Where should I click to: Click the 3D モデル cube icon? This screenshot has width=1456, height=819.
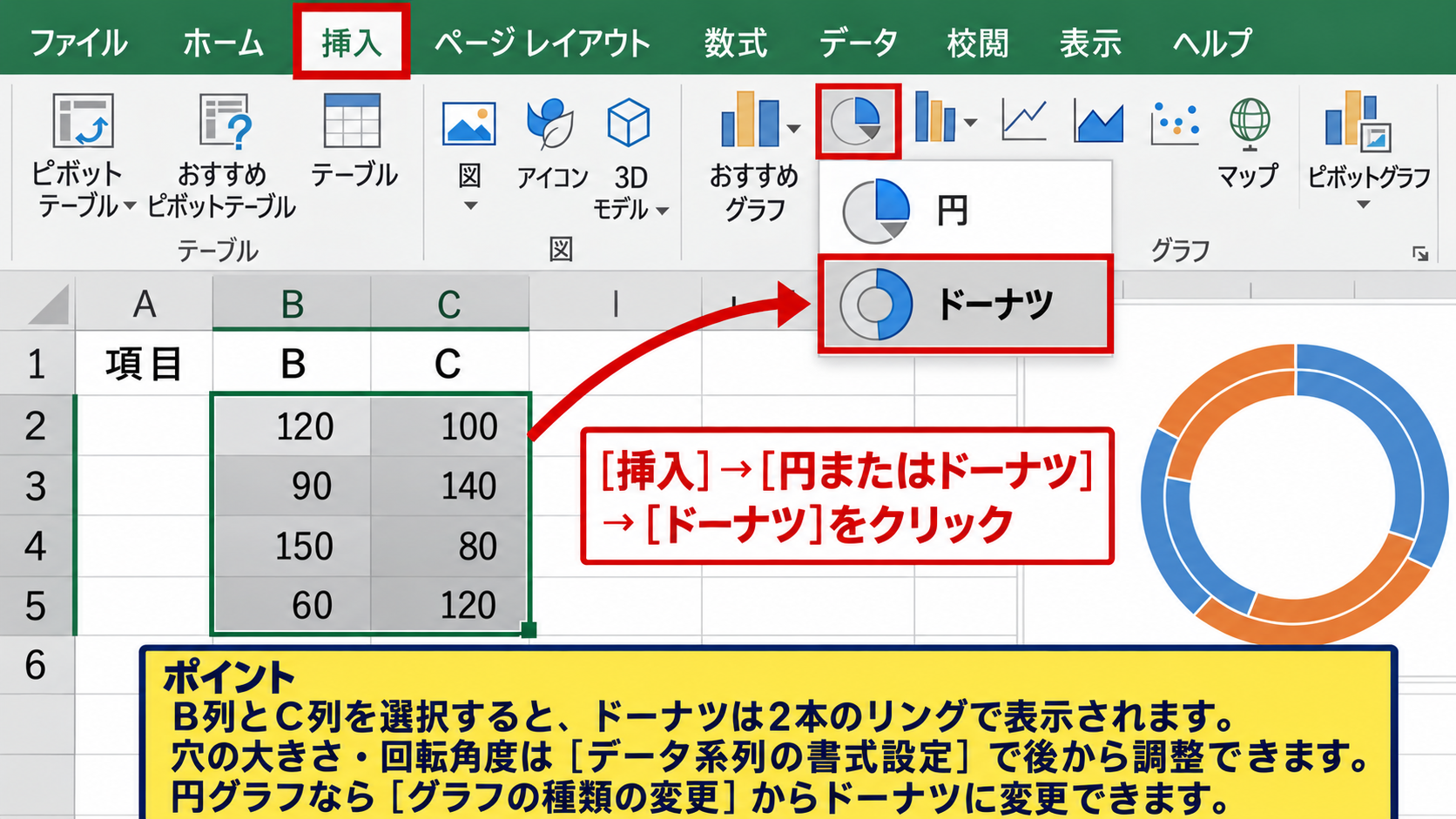(629, 123)
